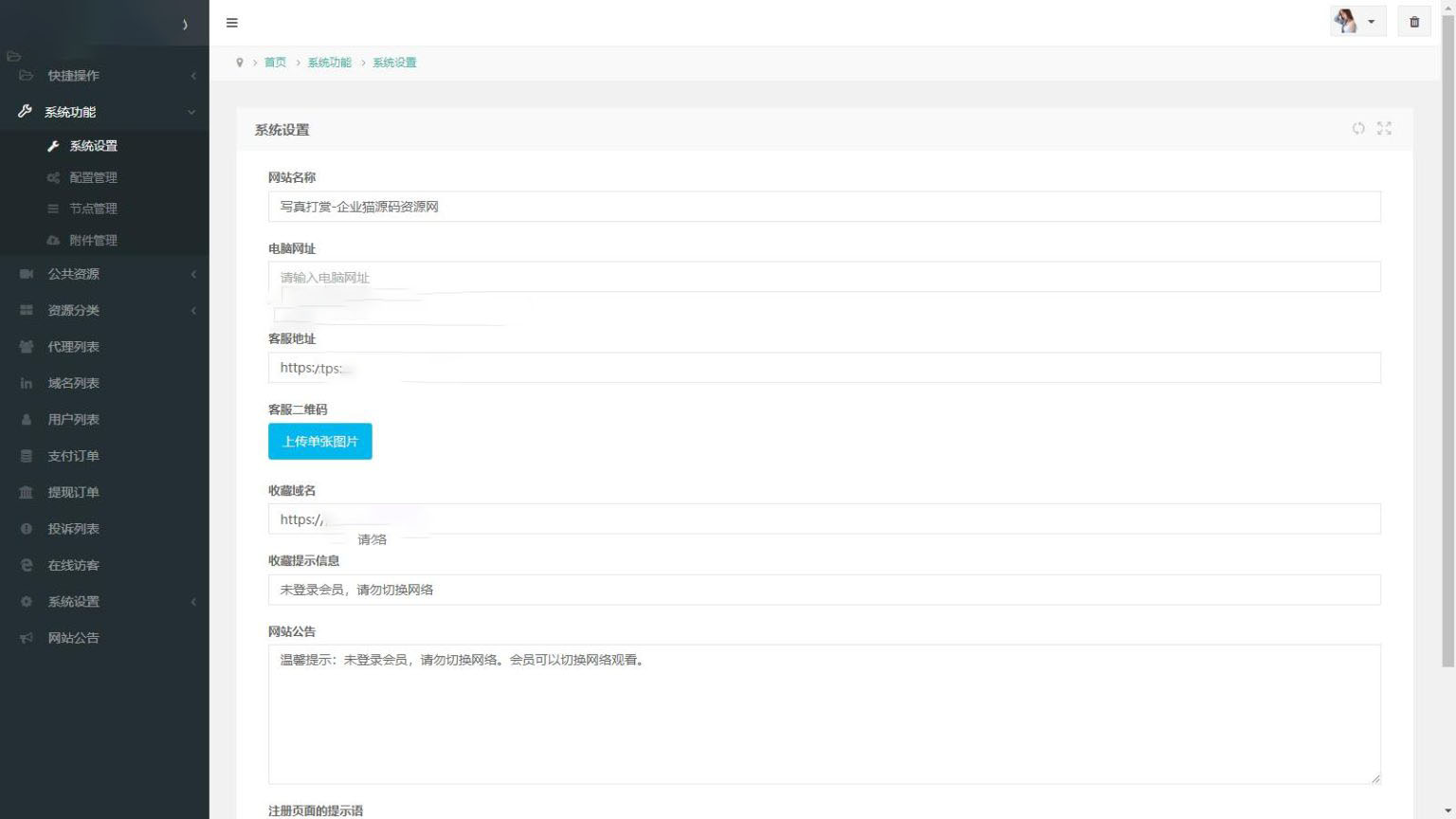
Task: Click the trash icon in top bar
Action: coord(1414,22)
